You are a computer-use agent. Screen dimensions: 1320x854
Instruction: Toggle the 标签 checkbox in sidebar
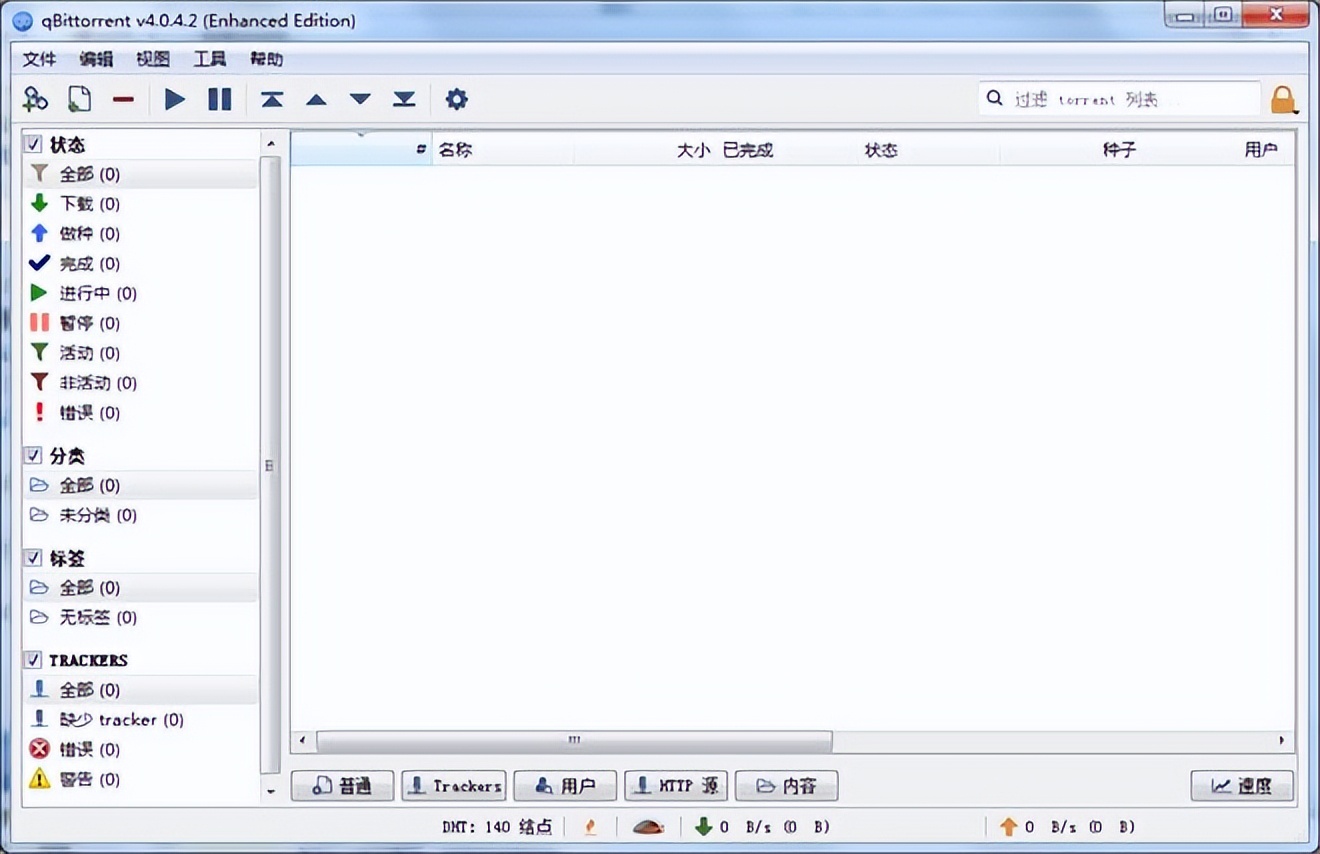coord(34,558)
